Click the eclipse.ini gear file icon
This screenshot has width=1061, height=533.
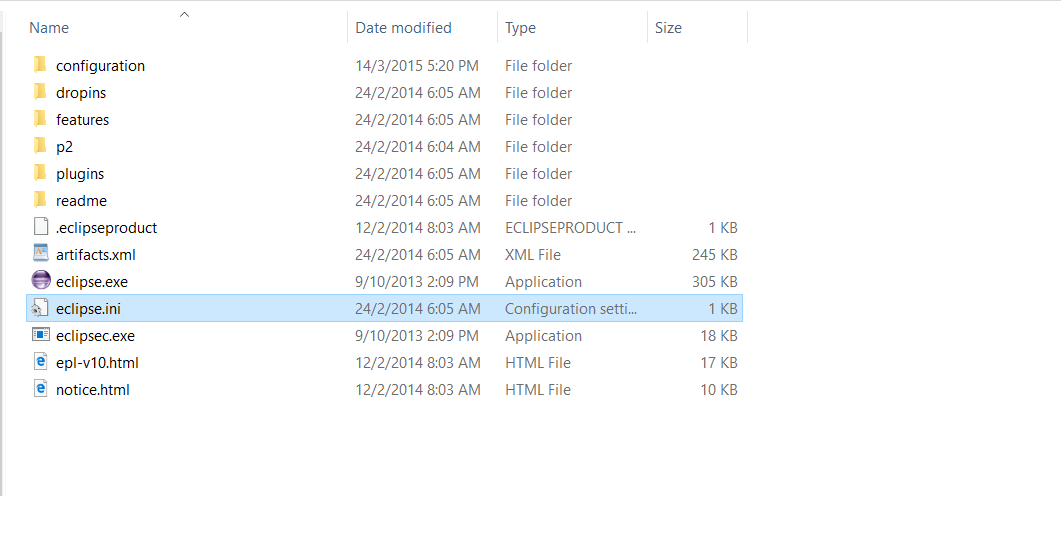(40, 308)
